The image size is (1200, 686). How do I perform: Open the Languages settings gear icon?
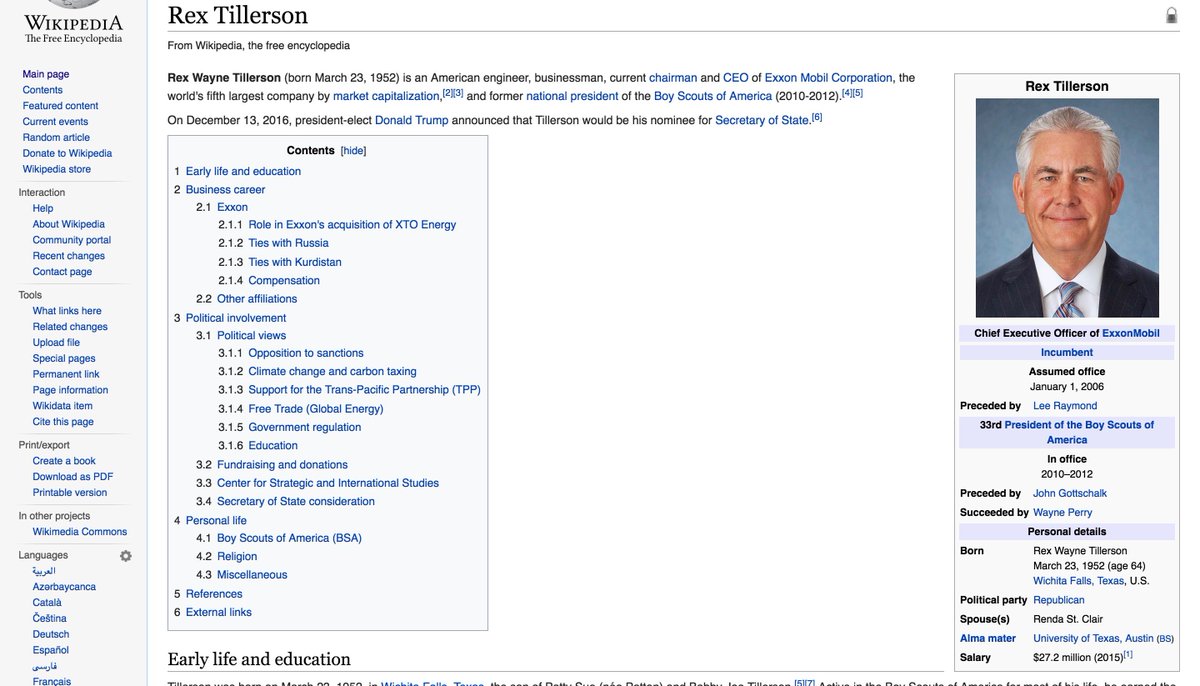126,556
